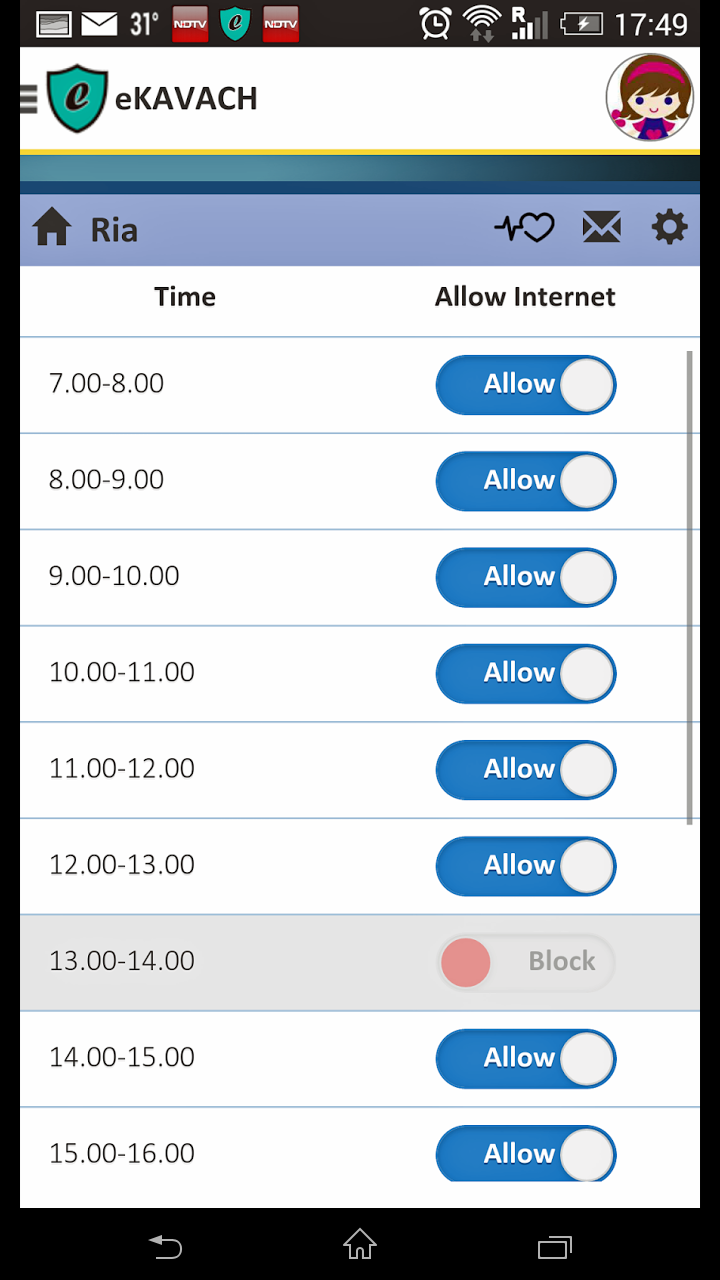This screenshot has height=1280, width=720.
Task: Tap the eKAVACH shield logo
Action: point(77,98)
